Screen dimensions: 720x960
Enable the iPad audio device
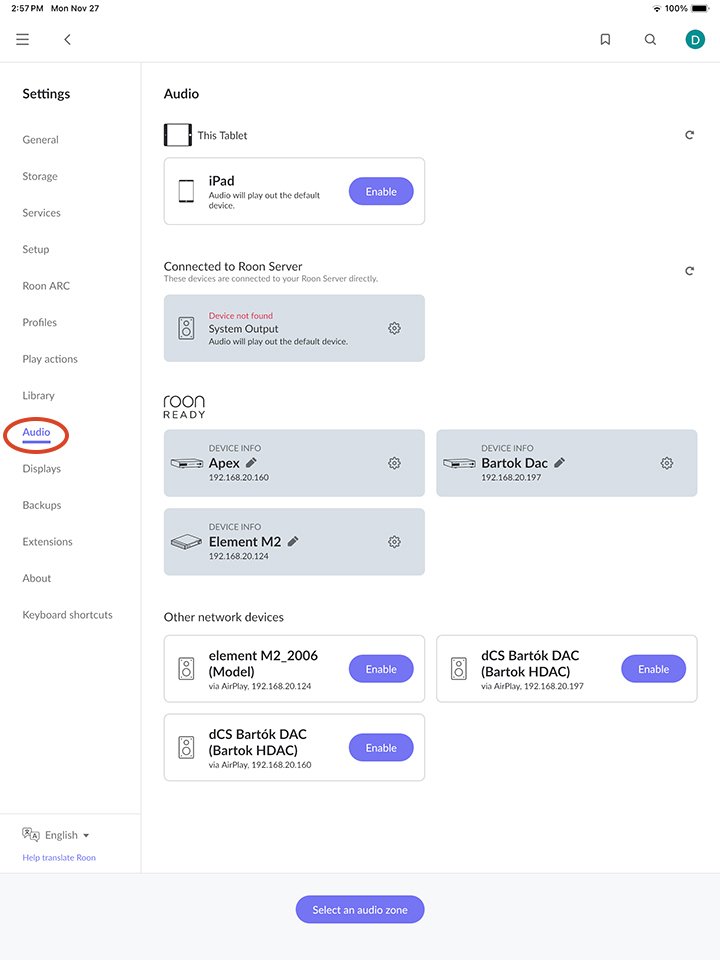380,190
